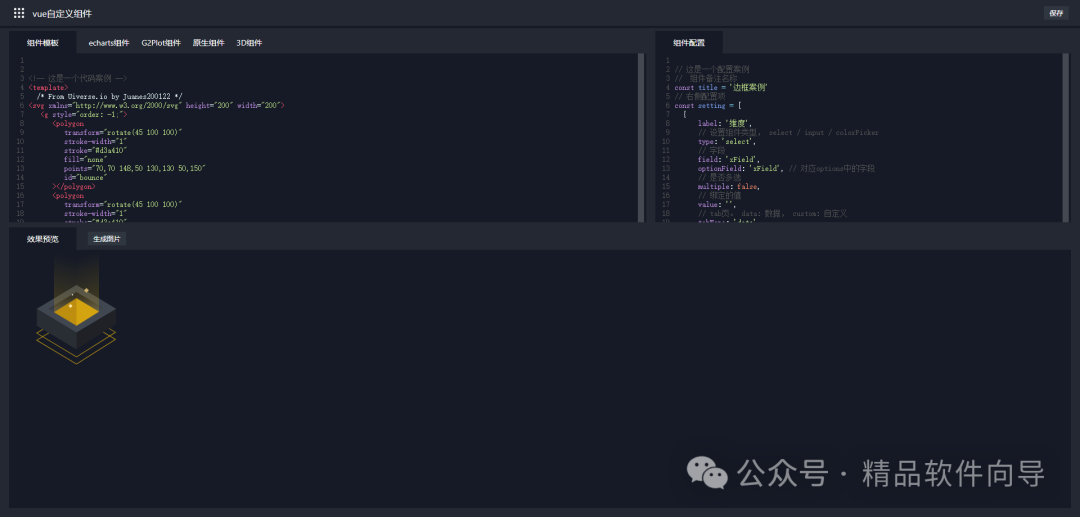This screenshot has width=1080, height=517.
Task: Click the template editor vertical scrollbar
Action: point(641,138)
